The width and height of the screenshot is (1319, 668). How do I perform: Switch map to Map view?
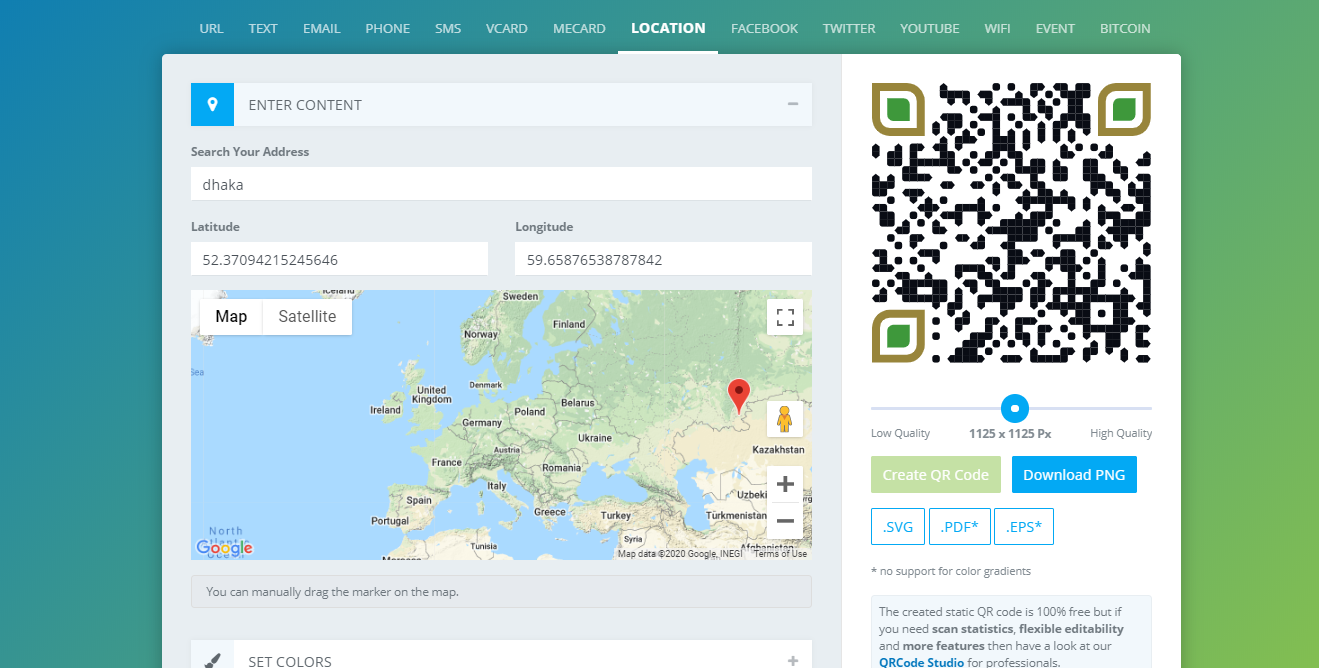click(x=231, y=316)
